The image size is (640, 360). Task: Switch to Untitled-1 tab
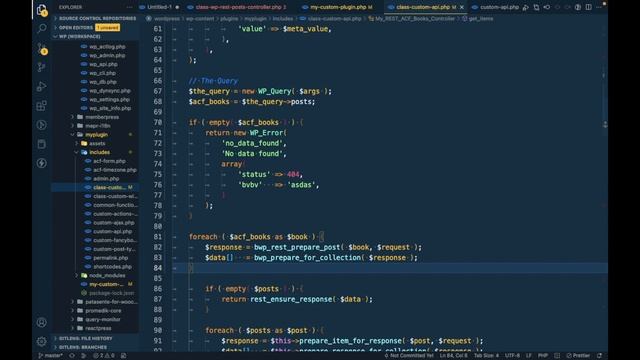(x=159, y=7)
